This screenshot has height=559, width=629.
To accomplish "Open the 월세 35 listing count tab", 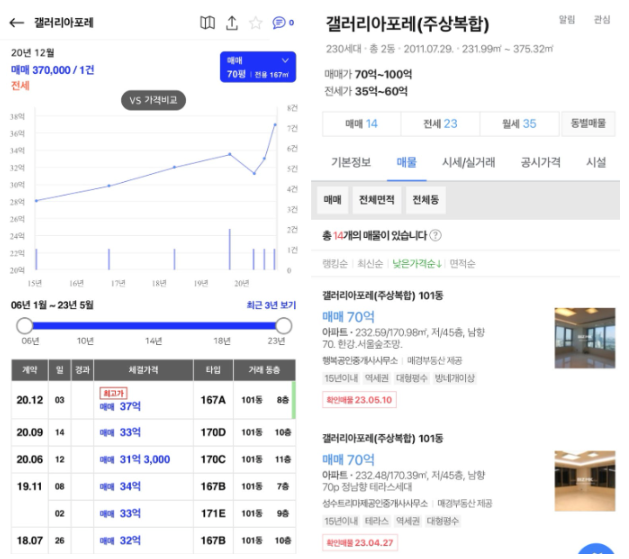I will click(x=519, y=124).
